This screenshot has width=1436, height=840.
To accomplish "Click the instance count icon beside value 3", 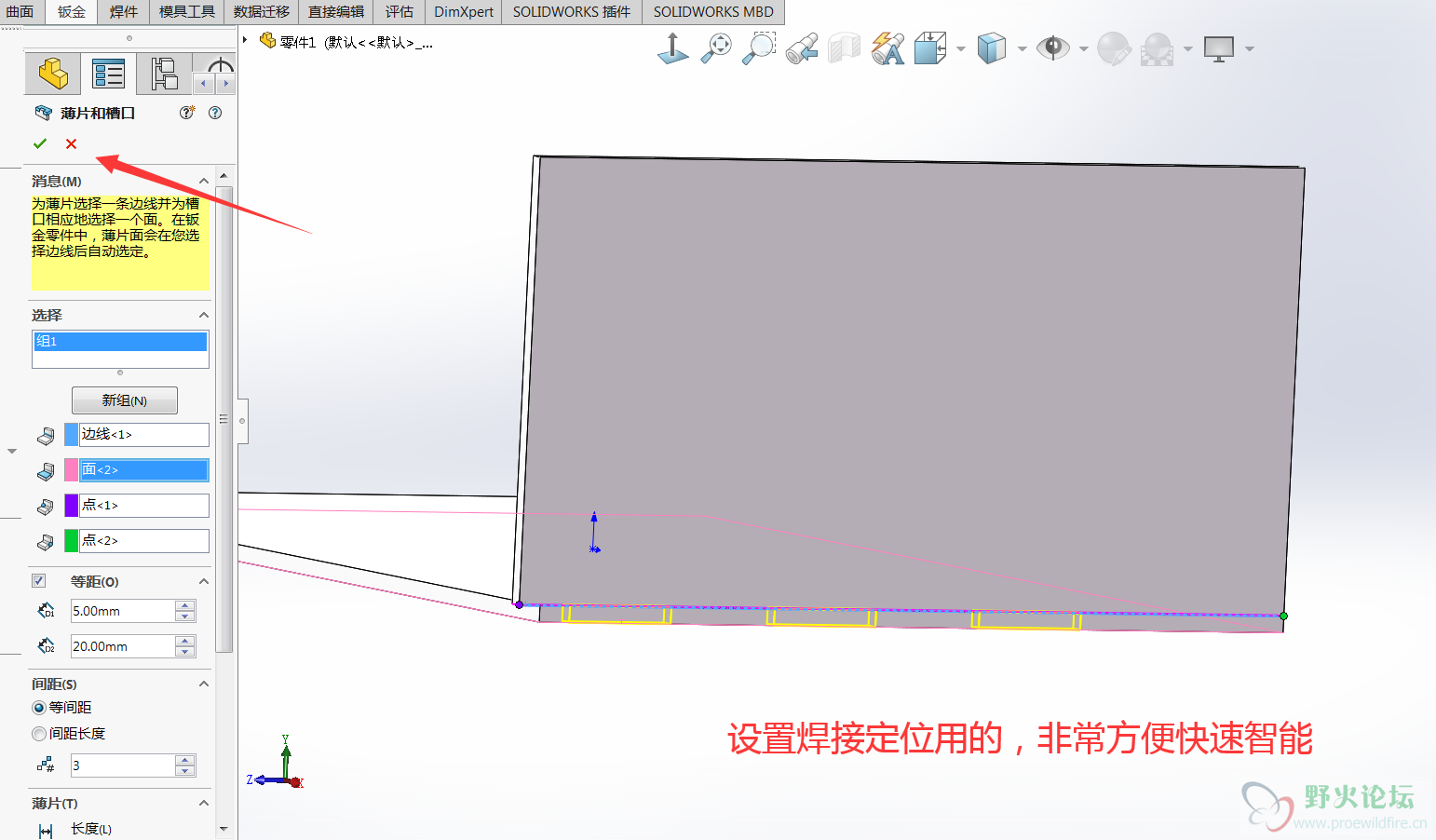I will point(46,765).
